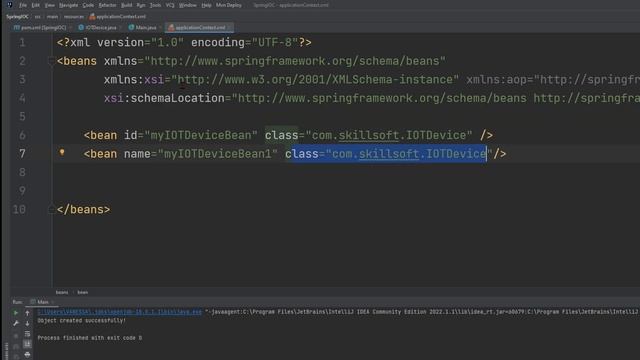Click 'Process finished with exit code 0' text
The image size is (640, 360).
pyautogui.click(x=90, y=338)
